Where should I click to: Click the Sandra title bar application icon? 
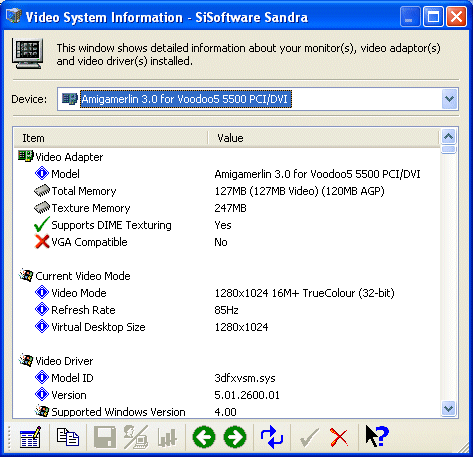coord(14,16)
